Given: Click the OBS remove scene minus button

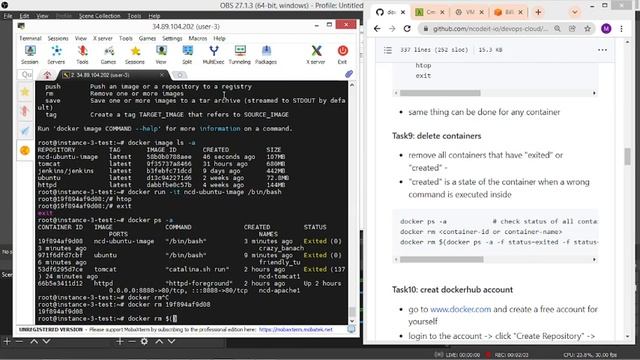Looking at the screenshot, I should pyautogui.click(x=19, y=341).
